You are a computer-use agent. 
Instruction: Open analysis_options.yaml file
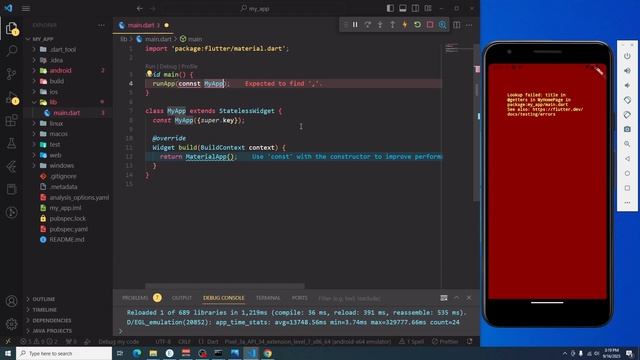point(79,198)
